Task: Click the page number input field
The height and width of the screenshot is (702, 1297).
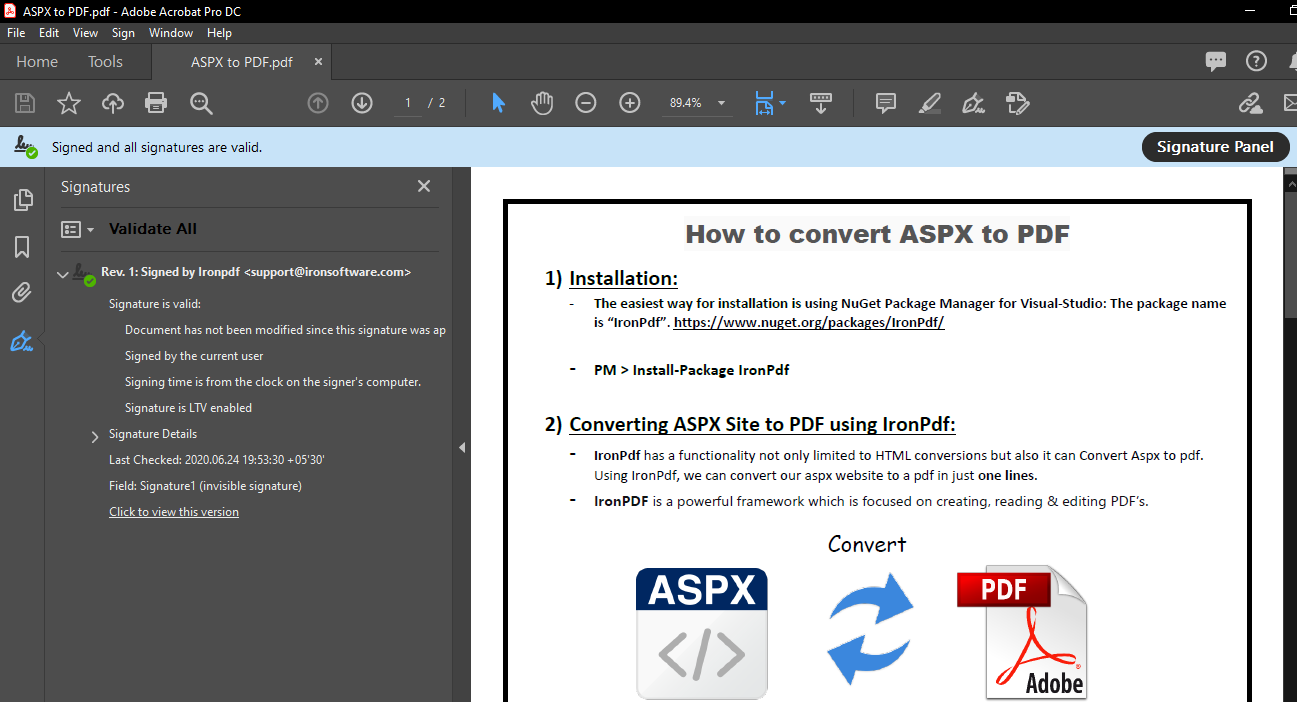Action: tap(408, 103)
